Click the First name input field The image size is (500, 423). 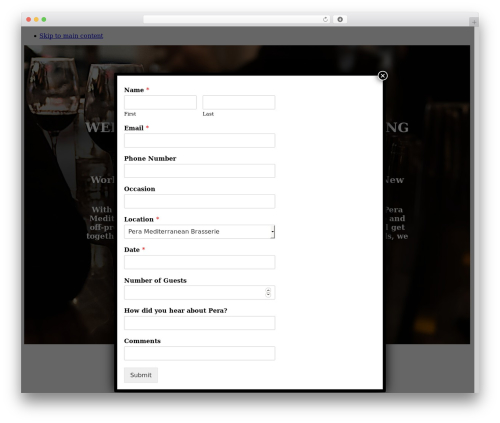160,102
